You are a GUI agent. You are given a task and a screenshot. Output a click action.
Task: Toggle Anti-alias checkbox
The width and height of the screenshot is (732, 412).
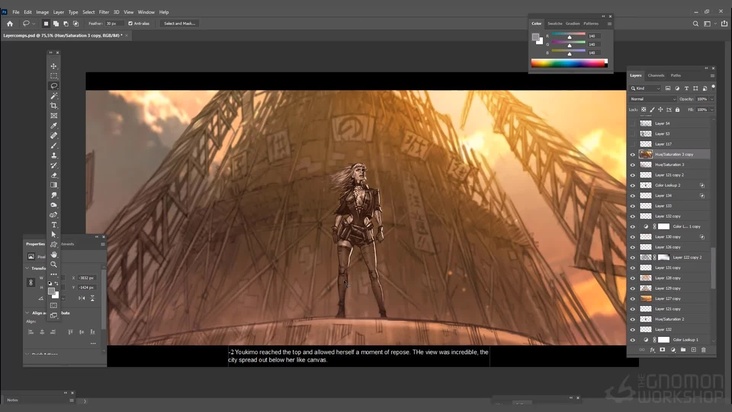click(130, 23)
